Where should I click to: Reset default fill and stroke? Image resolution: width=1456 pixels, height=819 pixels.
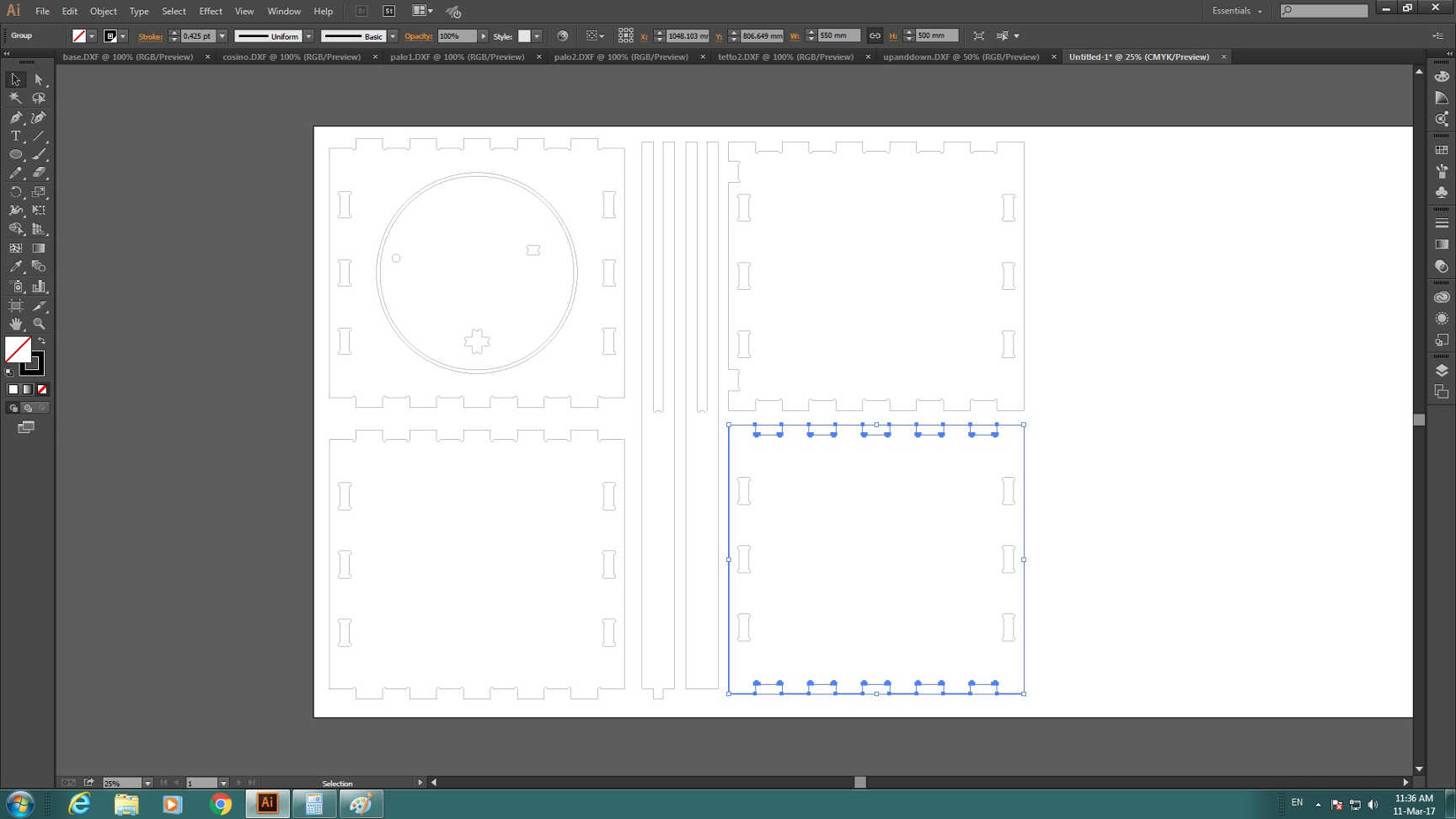click(9, 372)
